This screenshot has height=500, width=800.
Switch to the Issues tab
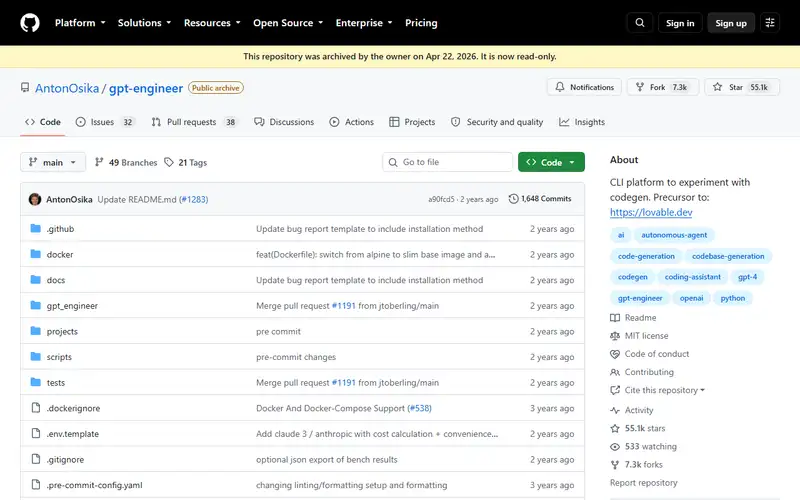[x=105, y=122]
